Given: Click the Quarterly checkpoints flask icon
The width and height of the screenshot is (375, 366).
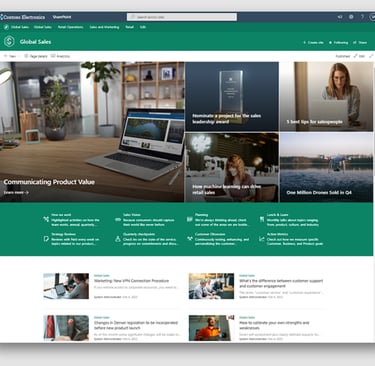Looking at the screenshot, I should 118,239.
